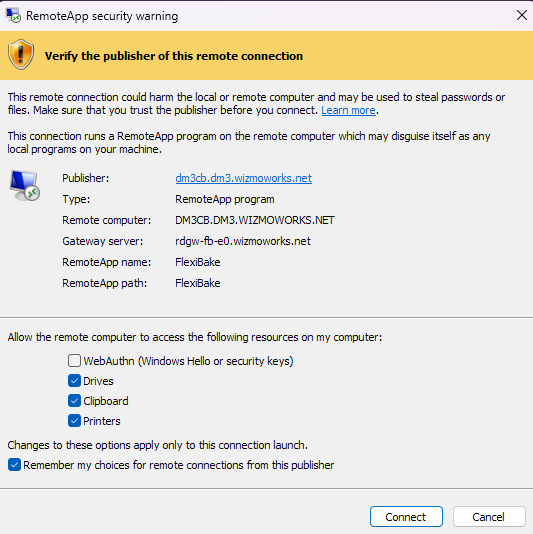Click the RemoteApp security warning title text
This screenshot has height=534, width=533.
coord(102,16)
